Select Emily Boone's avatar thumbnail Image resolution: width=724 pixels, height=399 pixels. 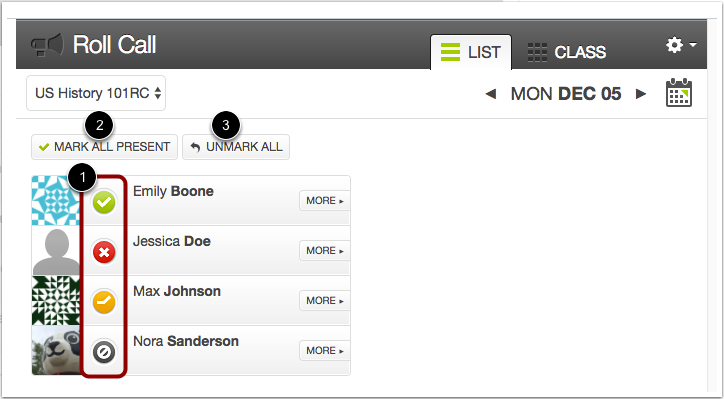point(56,200)
